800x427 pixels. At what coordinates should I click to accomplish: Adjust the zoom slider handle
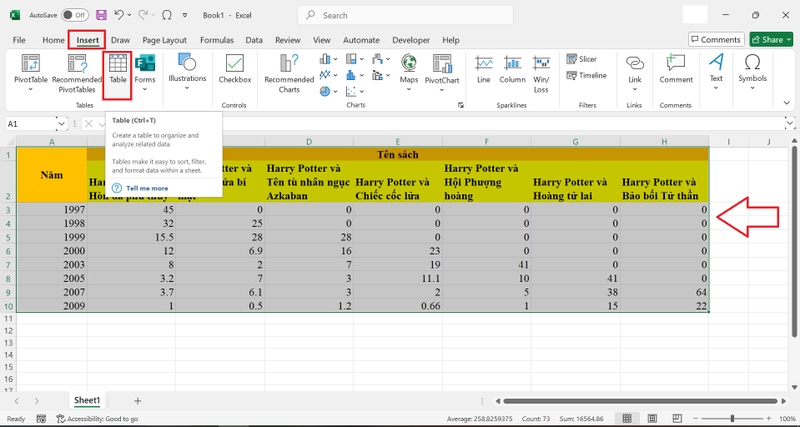tap(732, 419)
